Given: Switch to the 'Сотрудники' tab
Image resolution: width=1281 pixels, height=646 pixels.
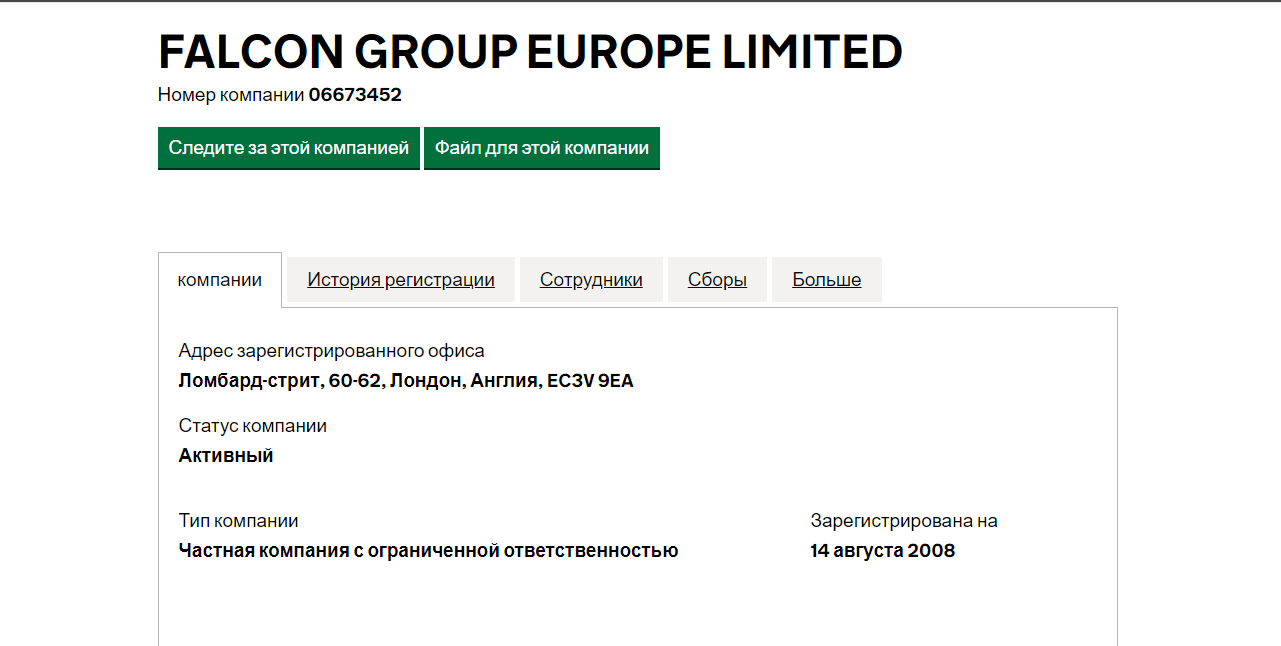Looking at the screenshot, I should pos(591,280).
